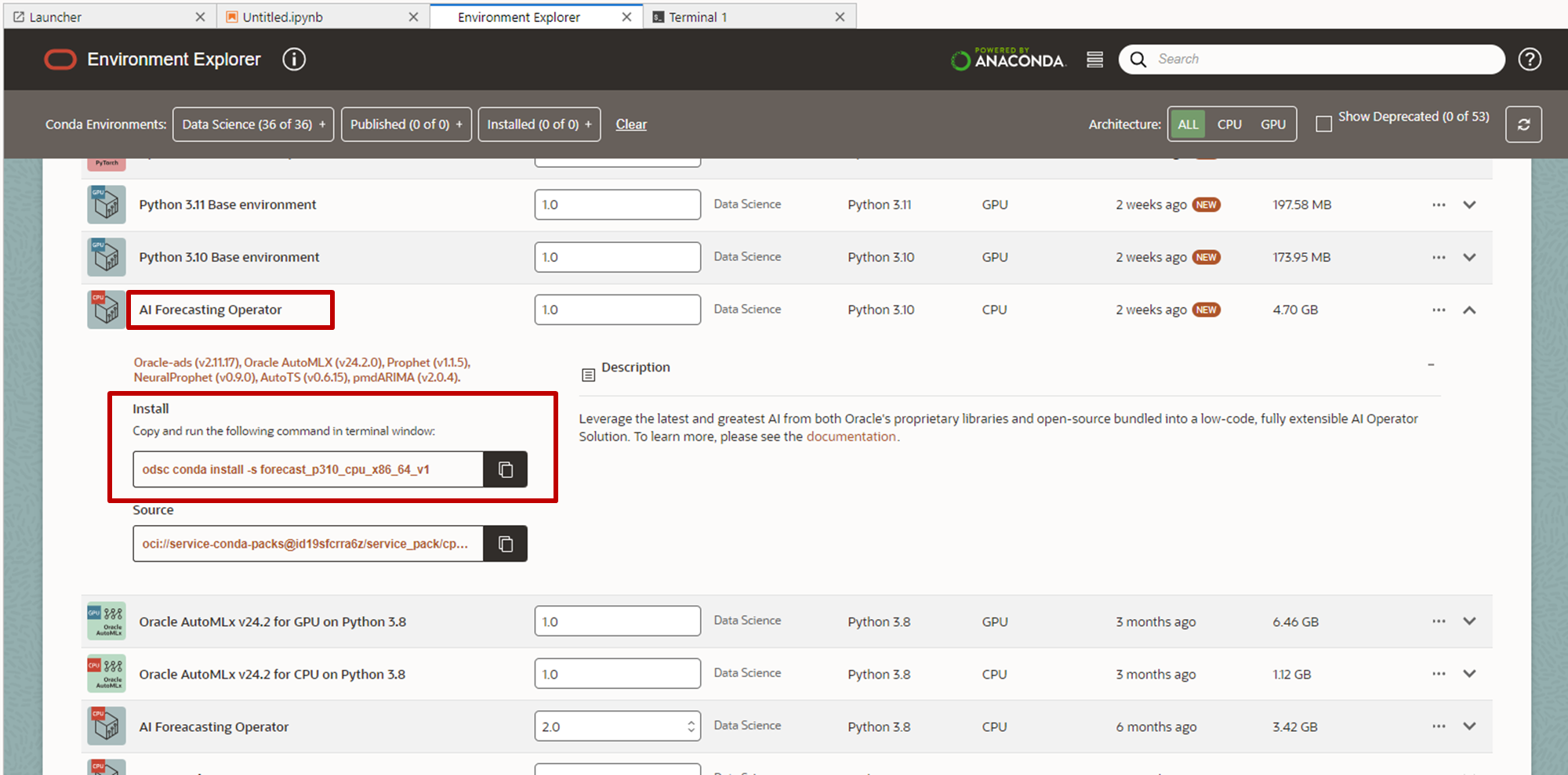Screen dimensions: 1568x775
Task: Click the odsc conda install command text
Action: point(285,469)
